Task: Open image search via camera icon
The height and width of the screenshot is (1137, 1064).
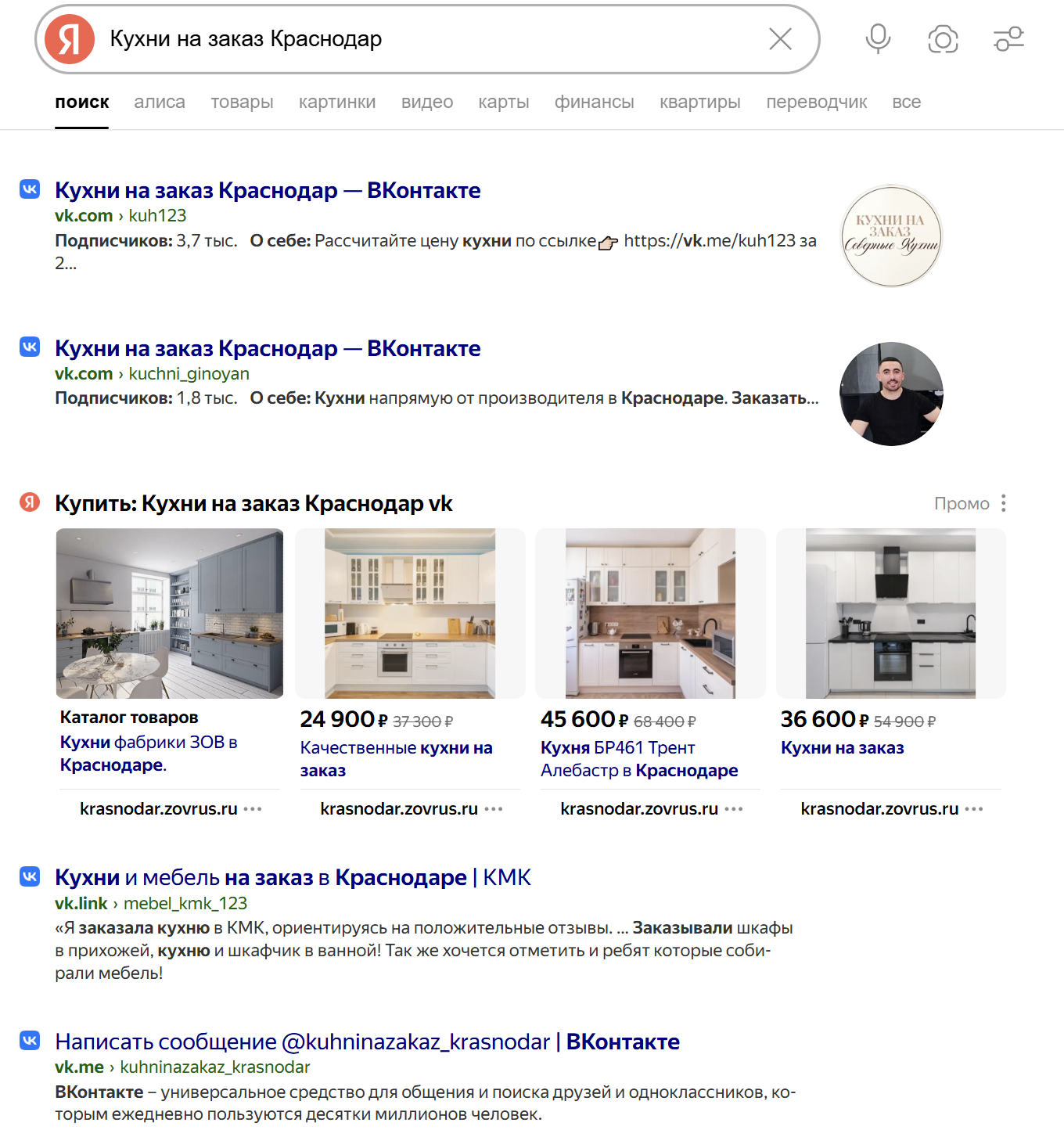Action: tap(943, 39)
